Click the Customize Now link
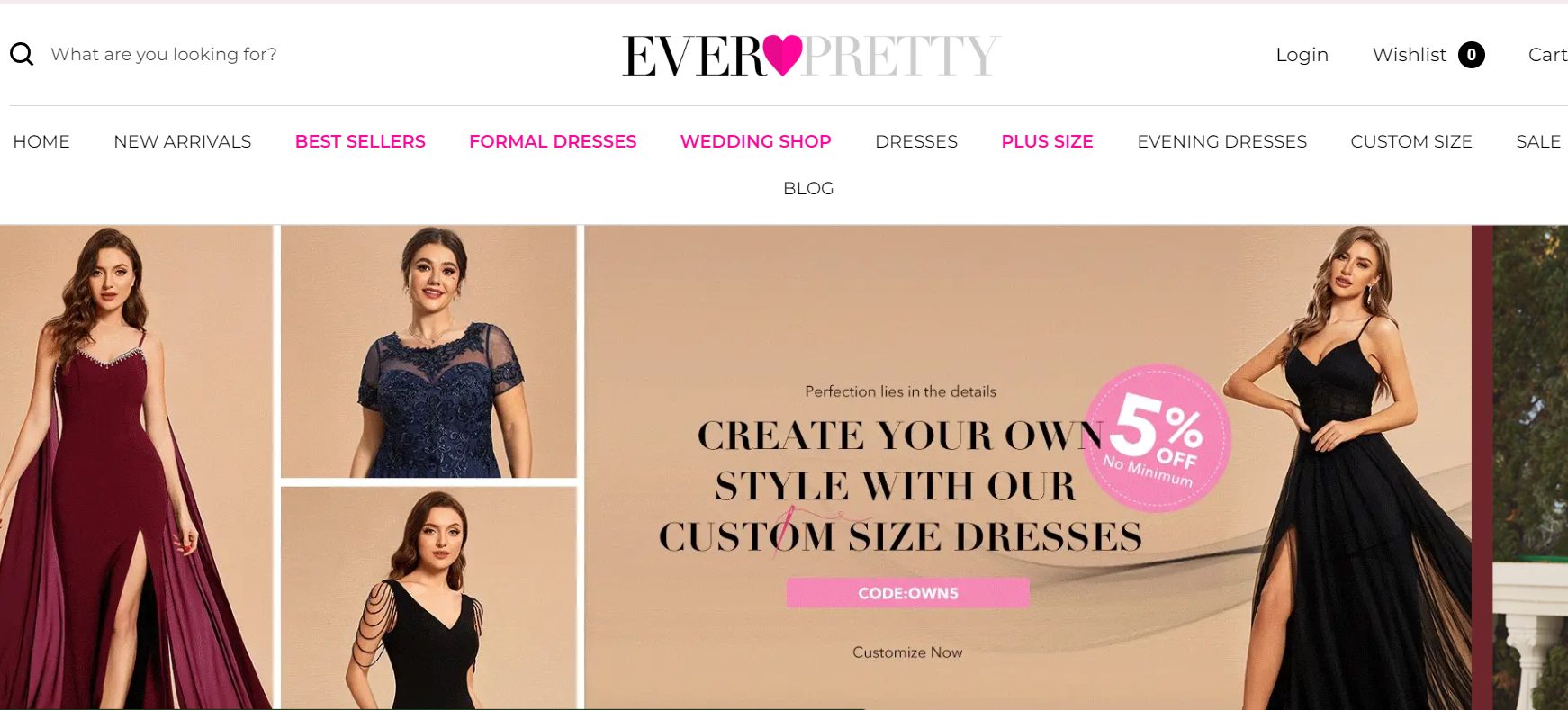This screenshot has width=1568, height=710. [x=907, y=652]
